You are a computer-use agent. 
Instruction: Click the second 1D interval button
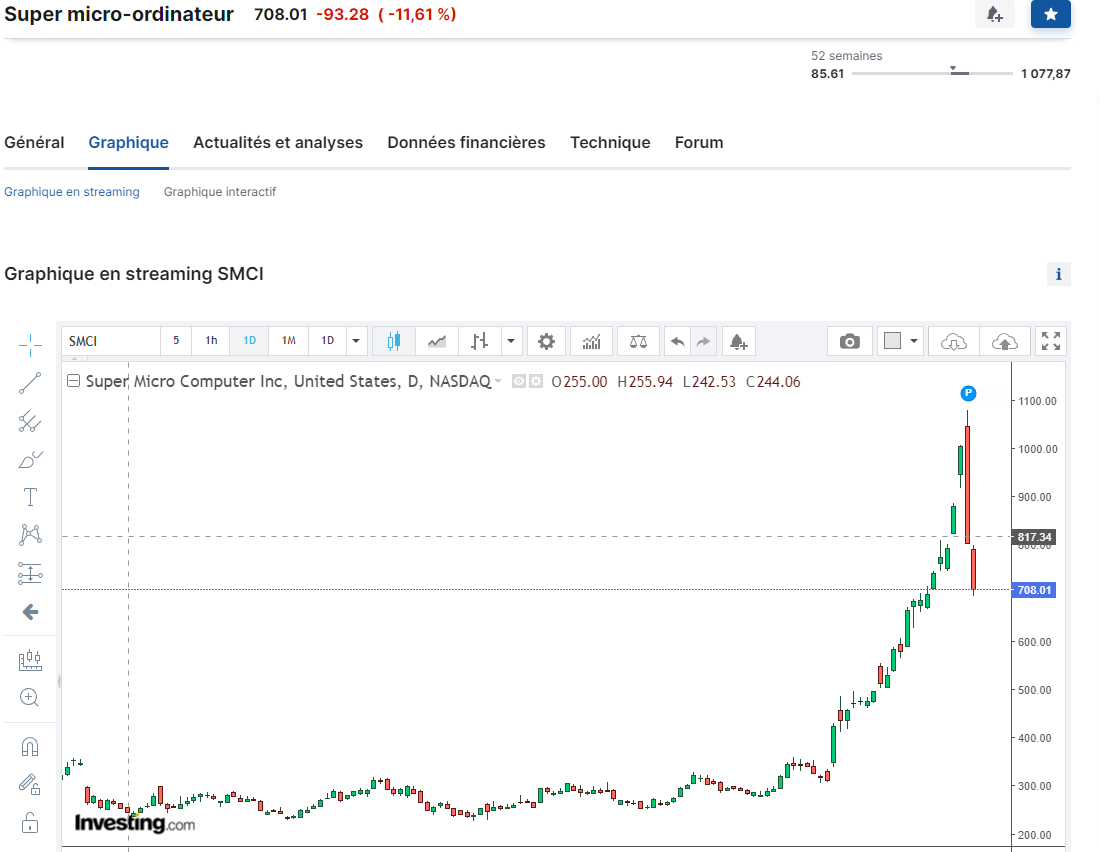[x=328, y=341]
